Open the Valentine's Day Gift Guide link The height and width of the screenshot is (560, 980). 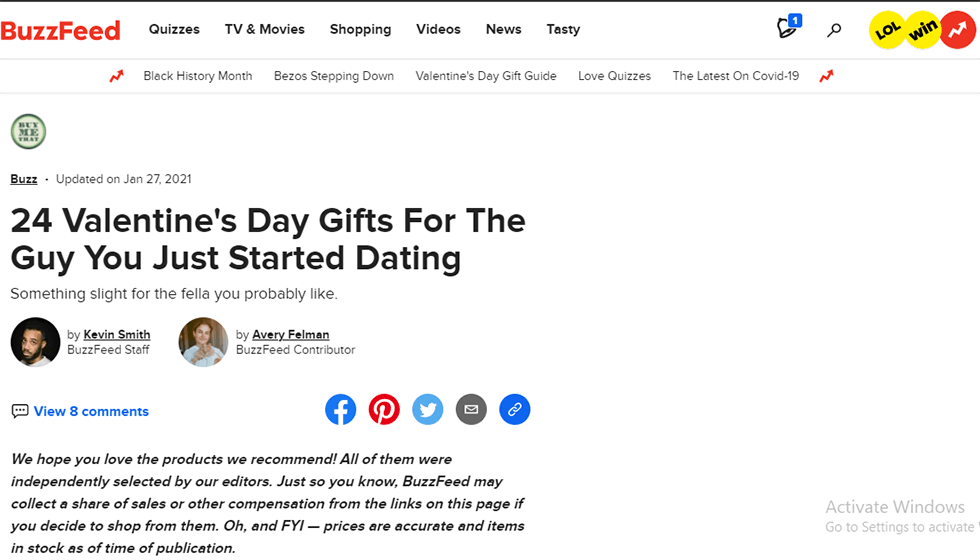(x=486, y=75)
